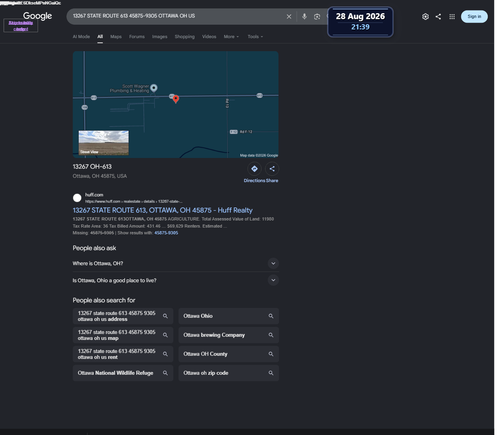500x435 pixels.
Task: Select the All tab
Action: point(100,37)
